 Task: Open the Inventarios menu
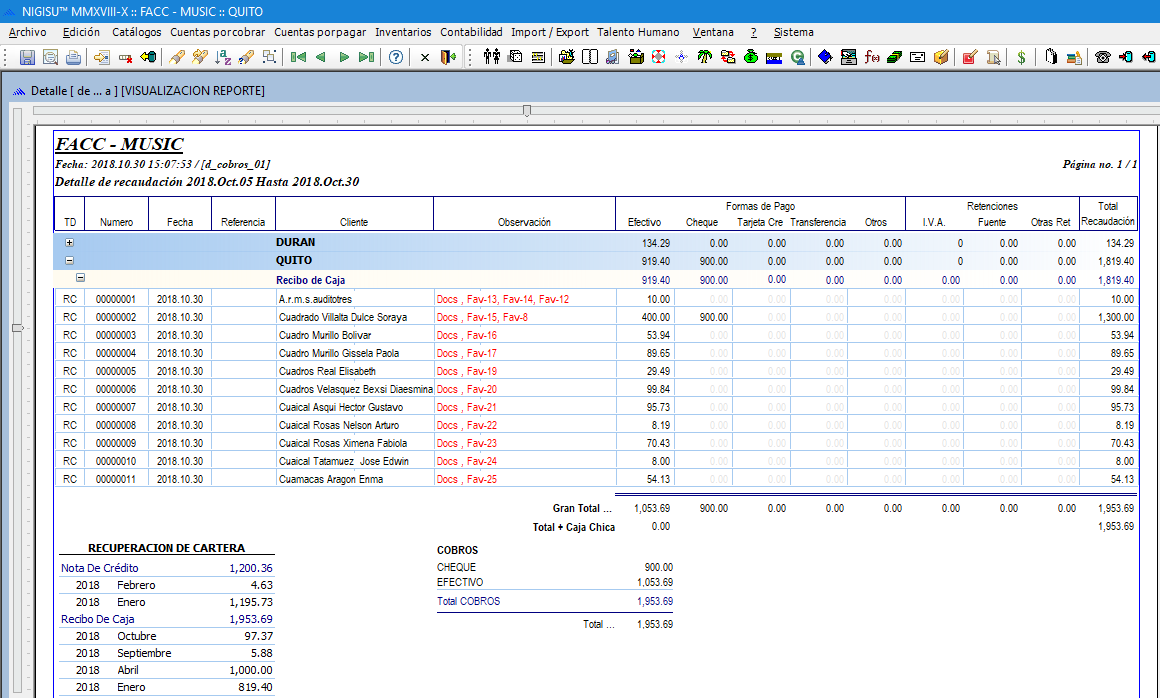click(403, 32)
